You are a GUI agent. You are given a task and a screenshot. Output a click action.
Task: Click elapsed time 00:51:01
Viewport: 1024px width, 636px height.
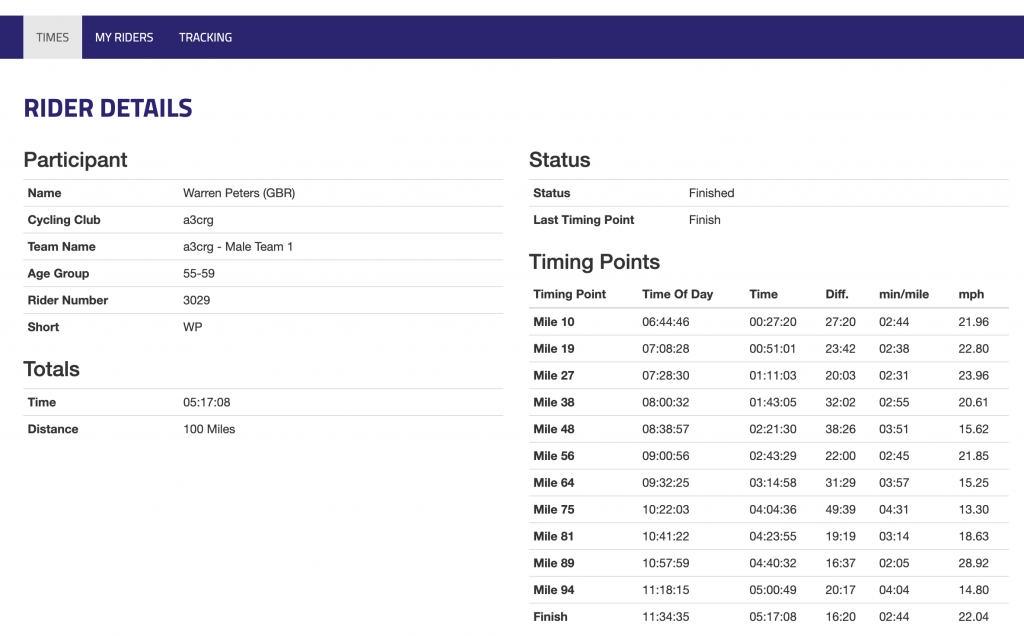coord(773,348)
